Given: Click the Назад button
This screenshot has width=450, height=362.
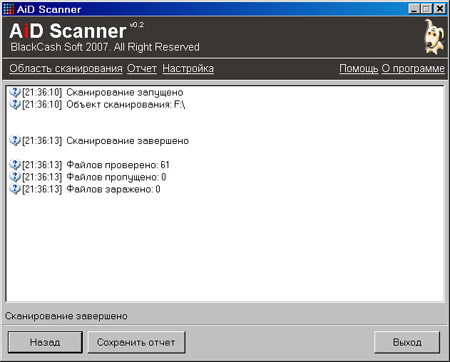Looking at the screenshot, I should point(45,342).
